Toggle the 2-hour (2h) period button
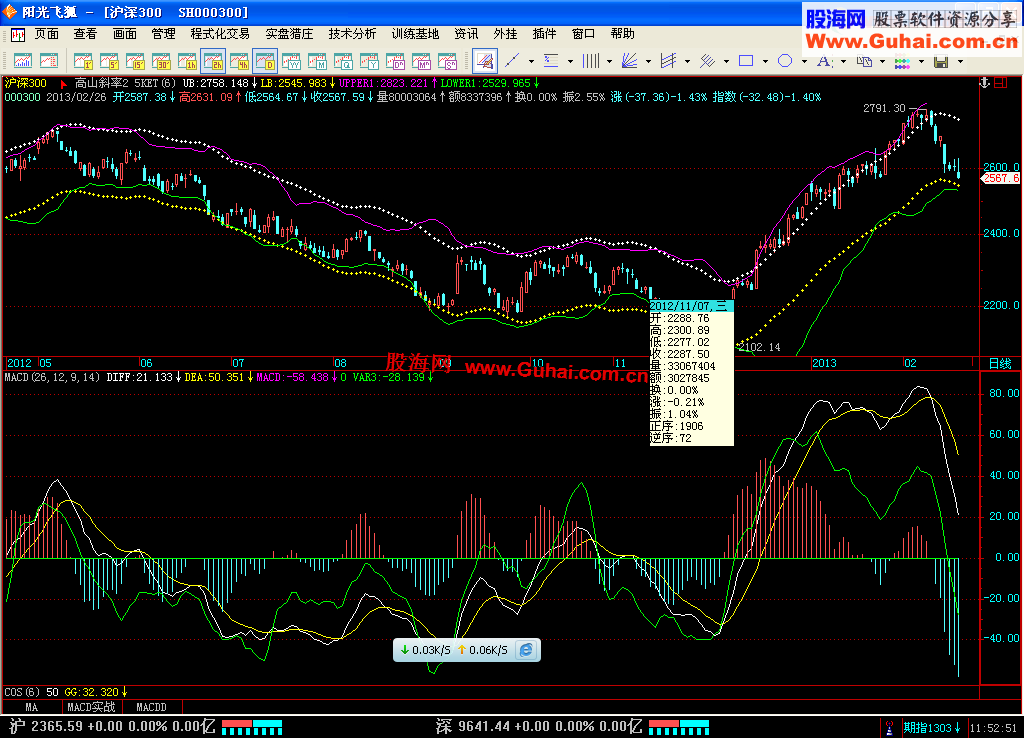This screenshot has height=738, width=1024. pos(213,61)
